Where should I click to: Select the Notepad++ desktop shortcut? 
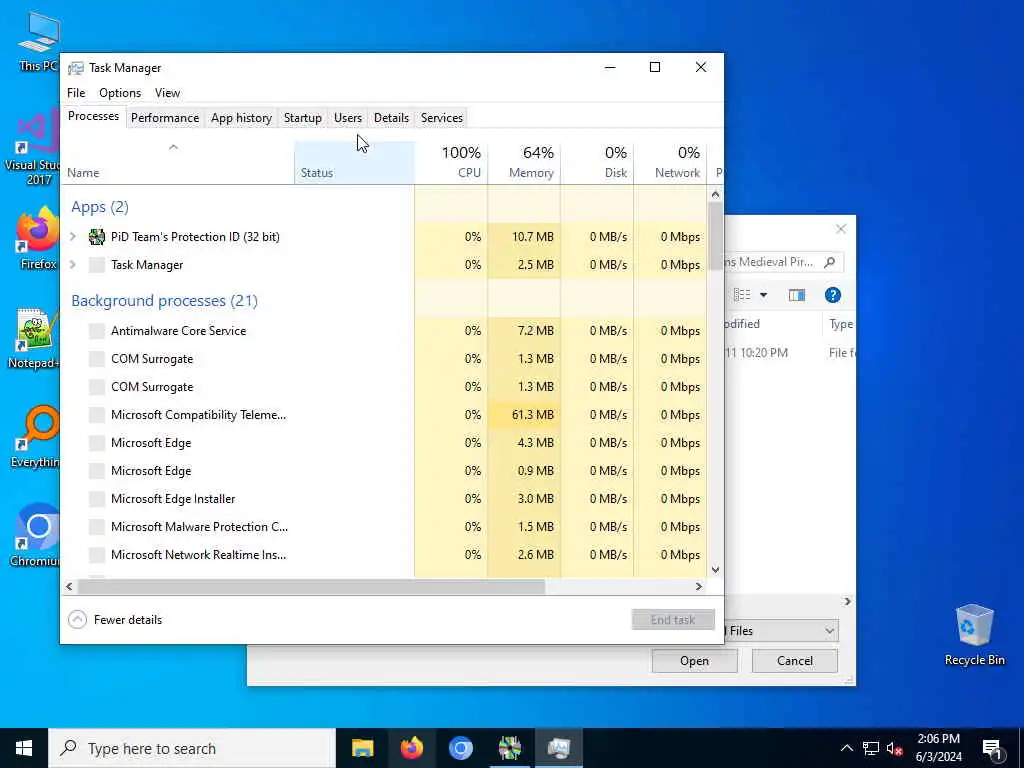click(34, 338)
